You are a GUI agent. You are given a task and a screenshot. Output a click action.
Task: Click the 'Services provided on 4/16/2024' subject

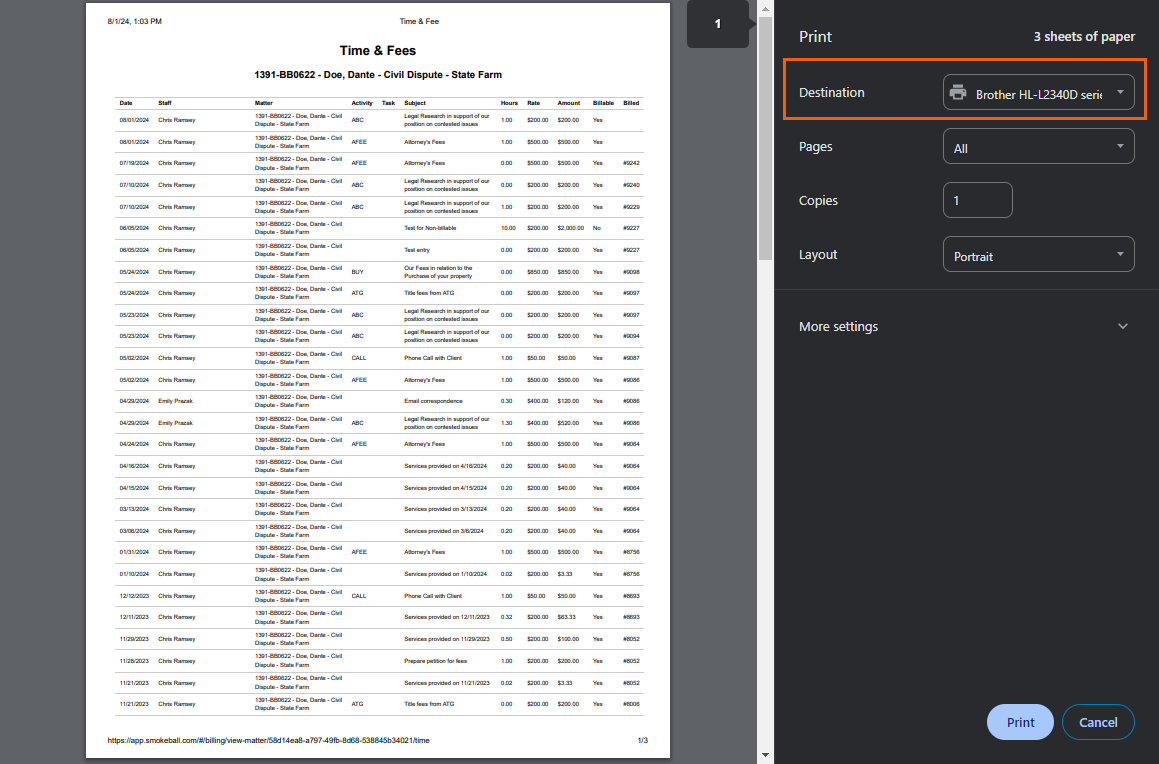446,466
